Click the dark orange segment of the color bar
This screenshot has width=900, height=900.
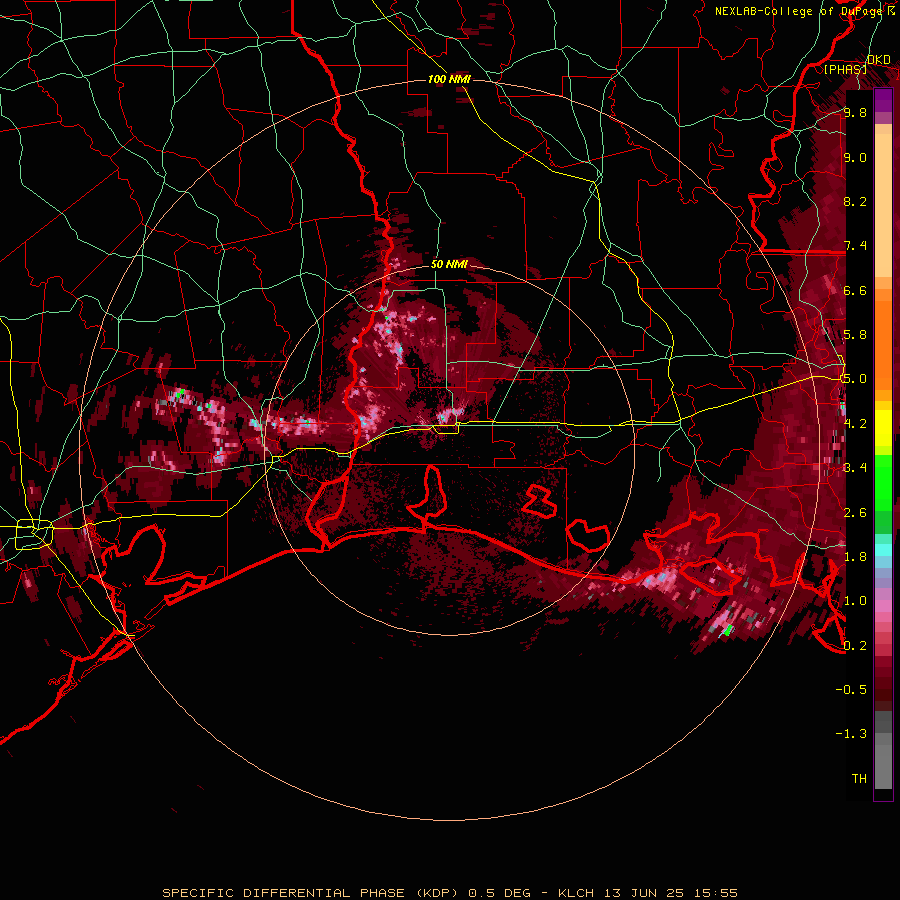pos(883,344)
